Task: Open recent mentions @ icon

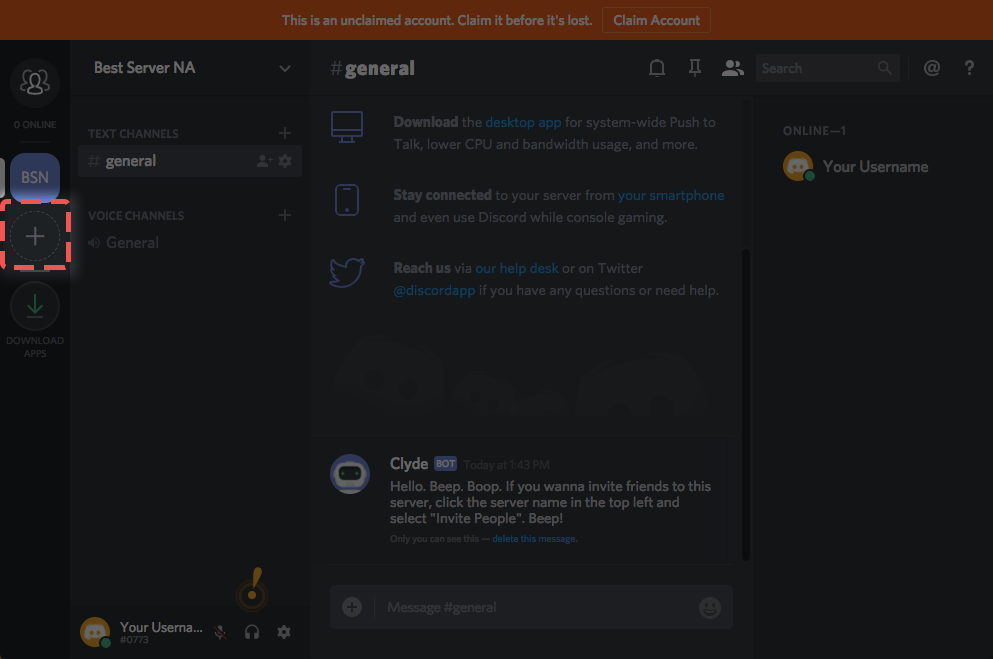Action: pyautogui.click(x=932, y=68)
